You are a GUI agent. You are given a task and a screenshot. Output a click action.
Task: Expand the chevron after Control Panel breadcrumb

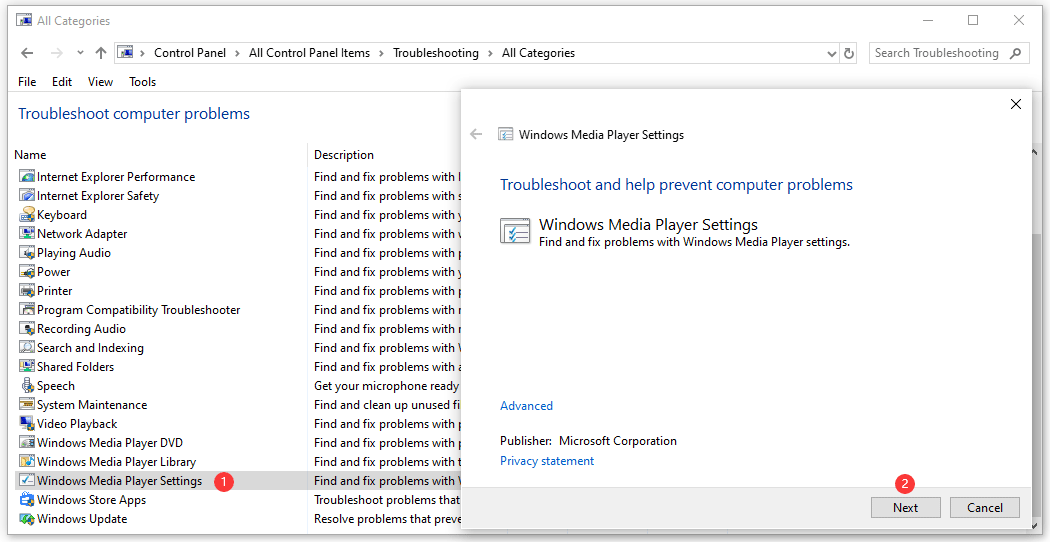click(237, 53)
